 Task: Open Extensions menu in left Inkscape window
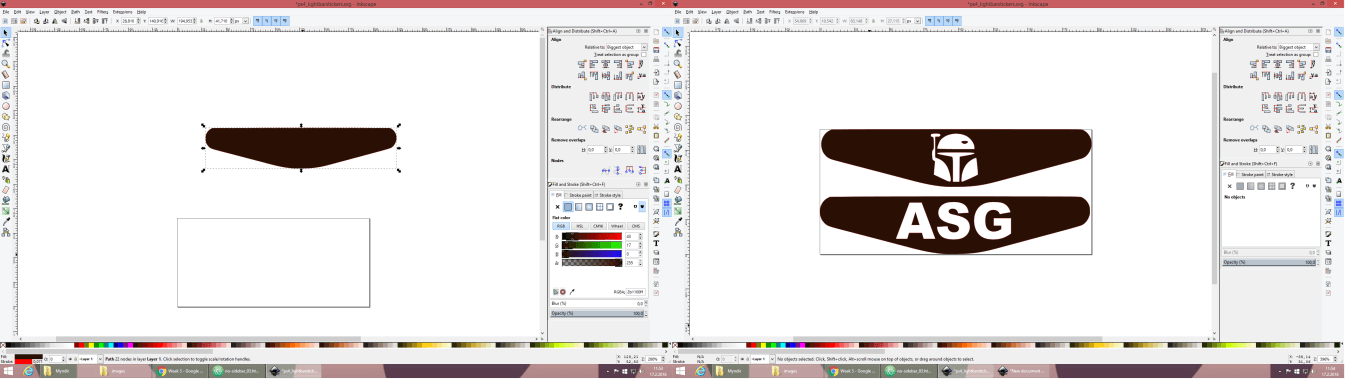[122, 12]
